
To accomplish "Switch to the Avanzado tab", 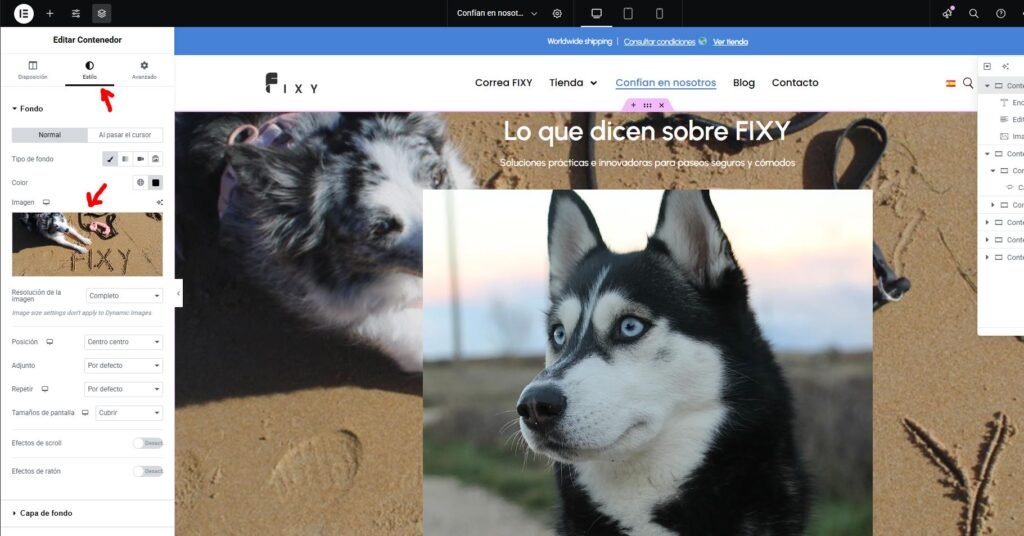I will click(144, 69).
